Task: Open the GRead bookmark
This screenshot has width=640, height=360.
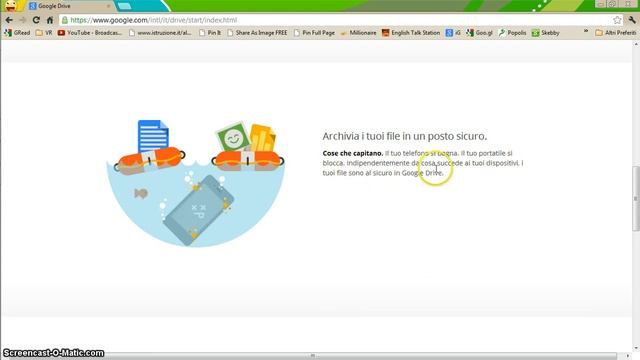Action: pos(17,33)
